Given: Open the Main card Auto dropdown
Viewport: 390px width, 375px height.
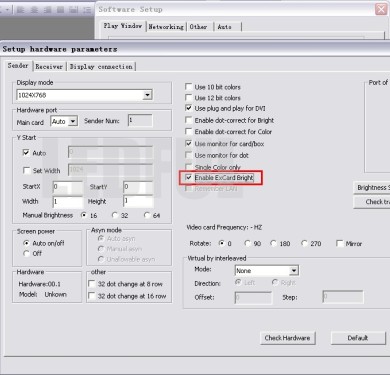Looking at the screenshot, I should (73, 121).
